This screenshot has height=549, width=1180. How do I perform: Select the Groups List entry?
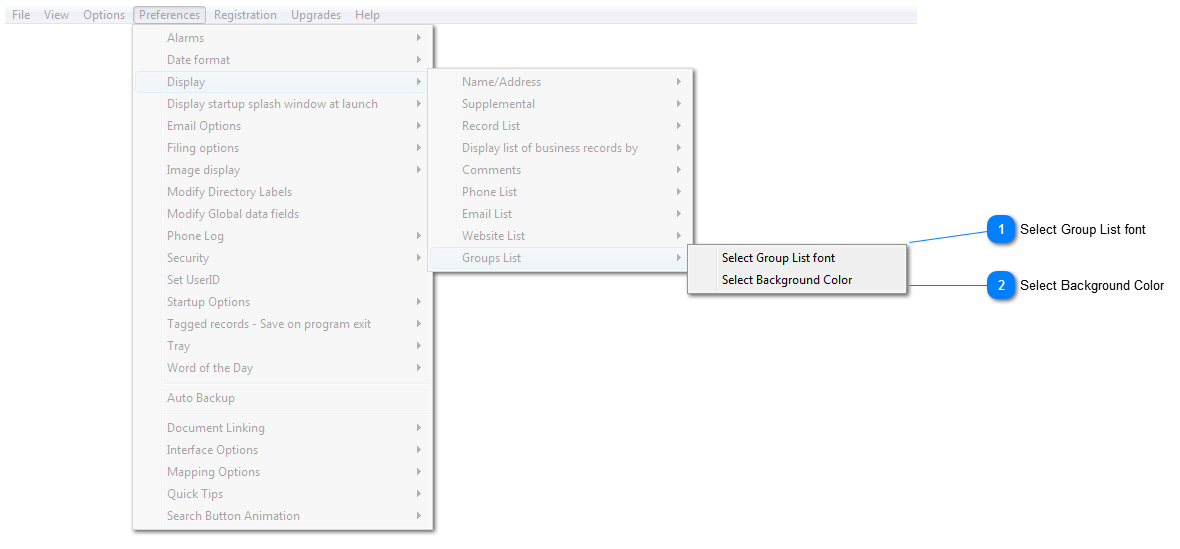(561, 258)
